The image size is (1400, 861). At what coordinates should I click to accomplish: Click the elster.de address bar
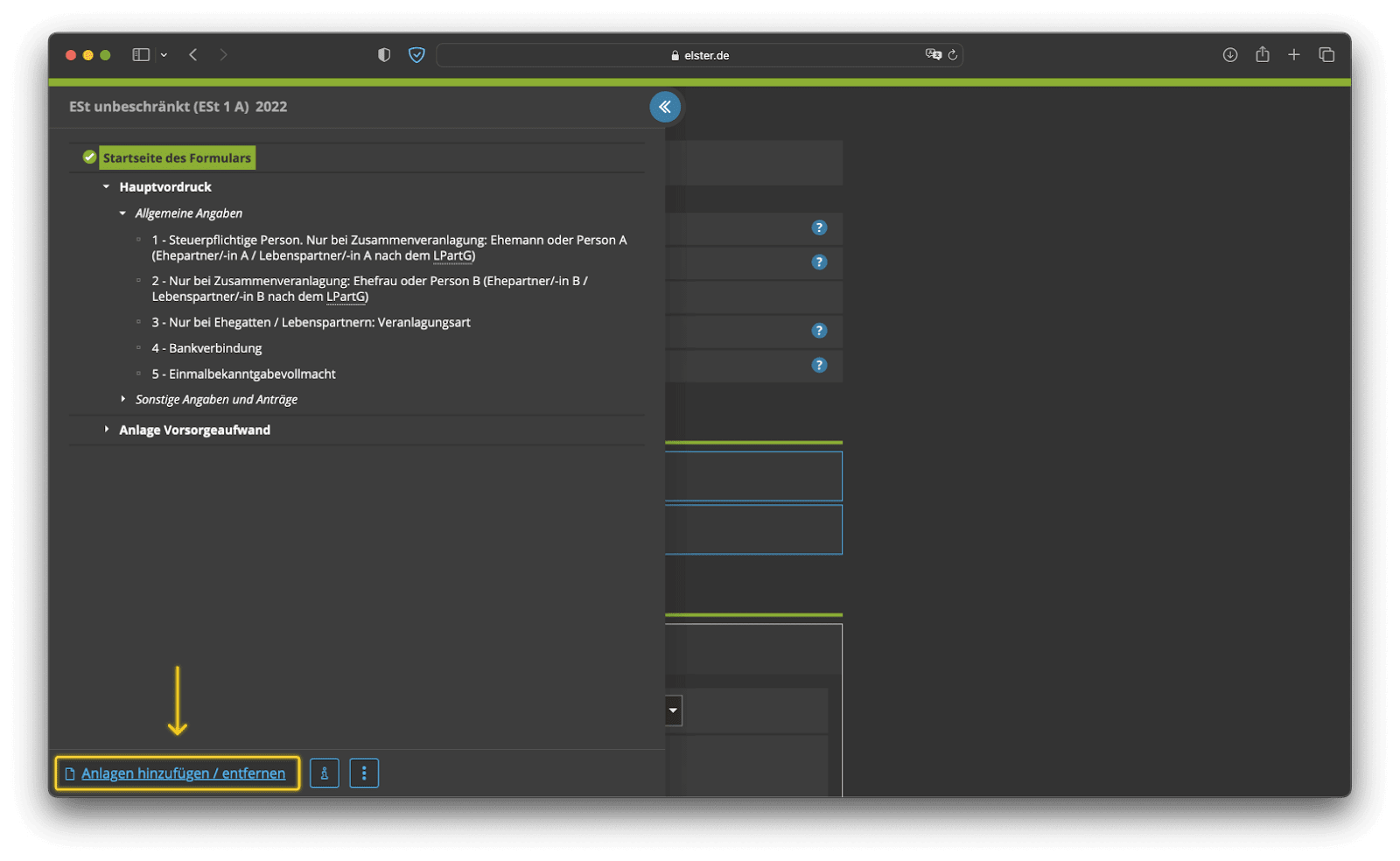tap(699, 55)
